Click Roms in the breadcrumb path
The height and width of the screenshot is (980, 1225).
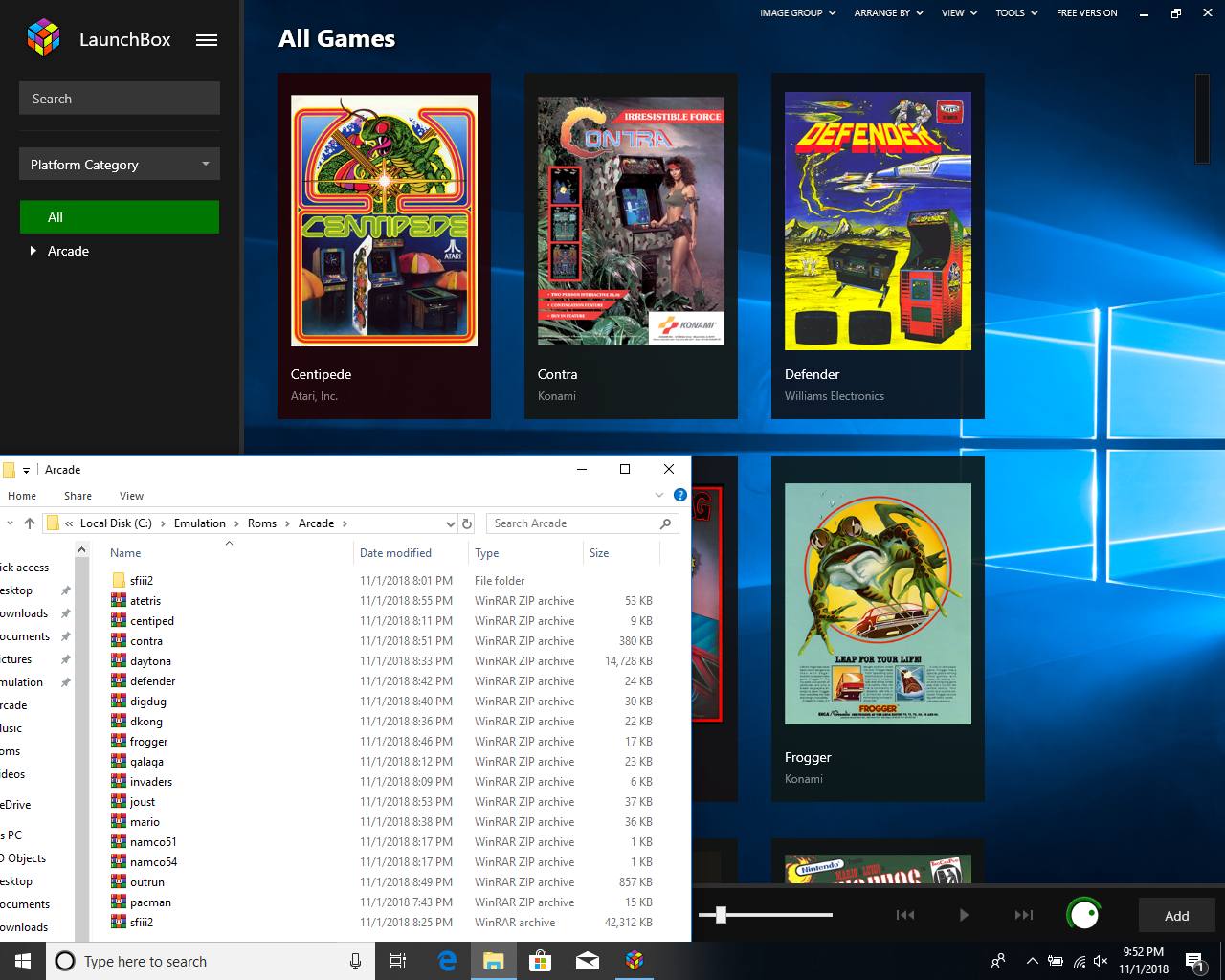tap(262, 523)
